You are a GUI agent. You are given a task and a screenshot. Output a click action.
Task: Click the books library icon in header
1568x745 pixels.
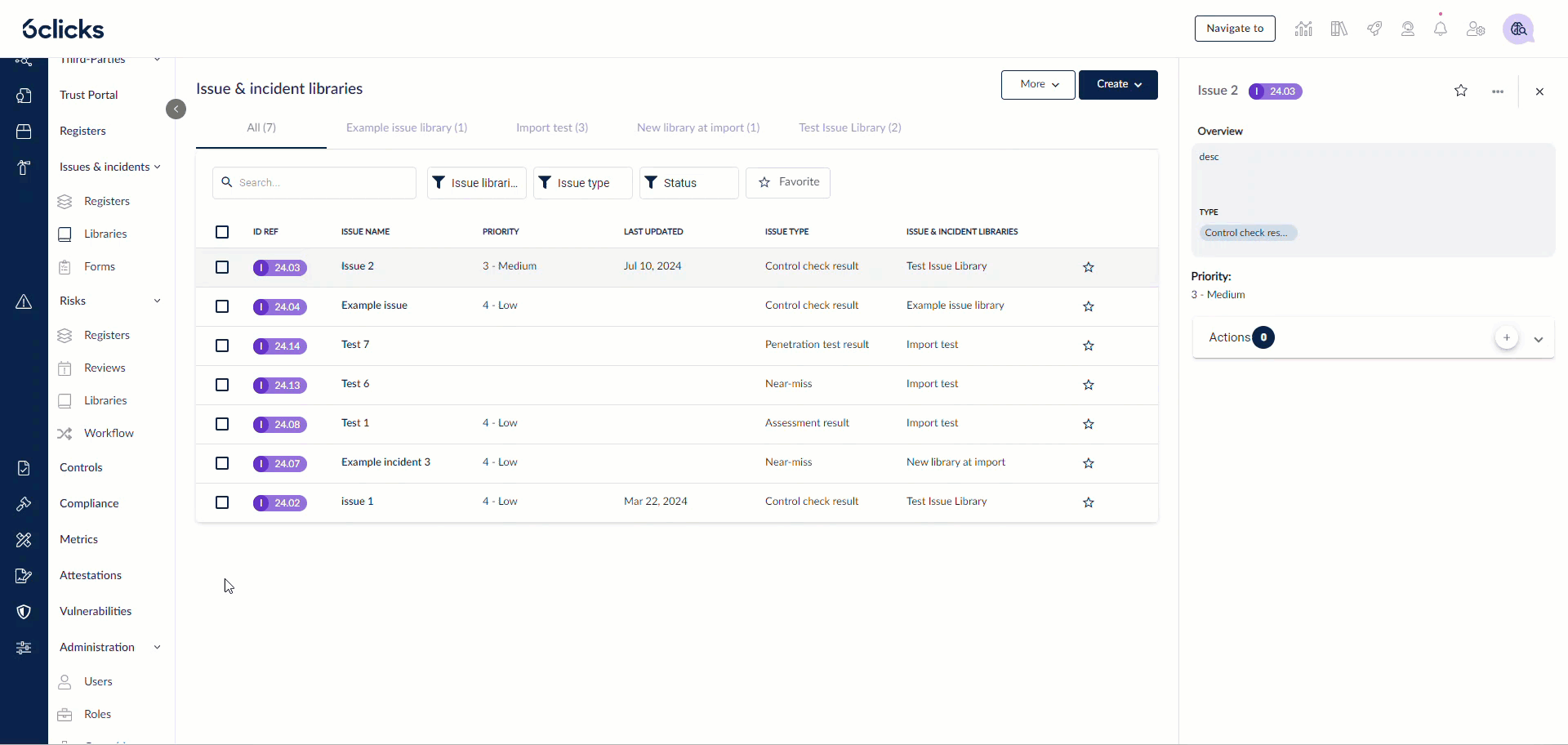[1339, 29]
